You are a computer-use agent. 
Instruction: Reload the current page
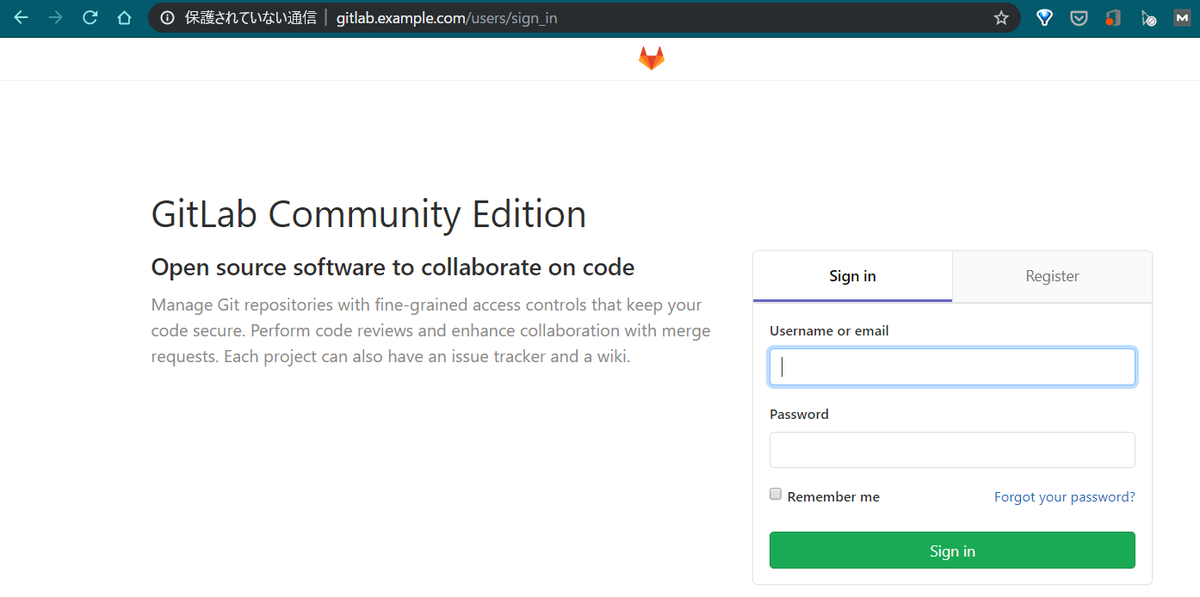(89, 17)
